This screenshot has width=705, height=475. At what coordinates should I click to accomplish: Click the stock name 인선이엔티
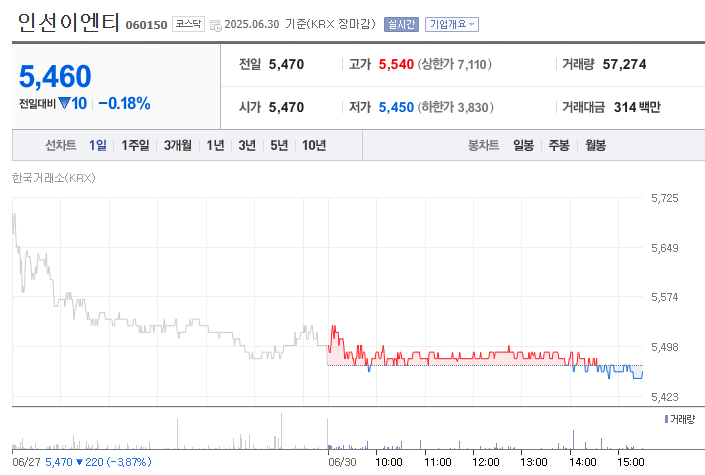click(68, 22)
